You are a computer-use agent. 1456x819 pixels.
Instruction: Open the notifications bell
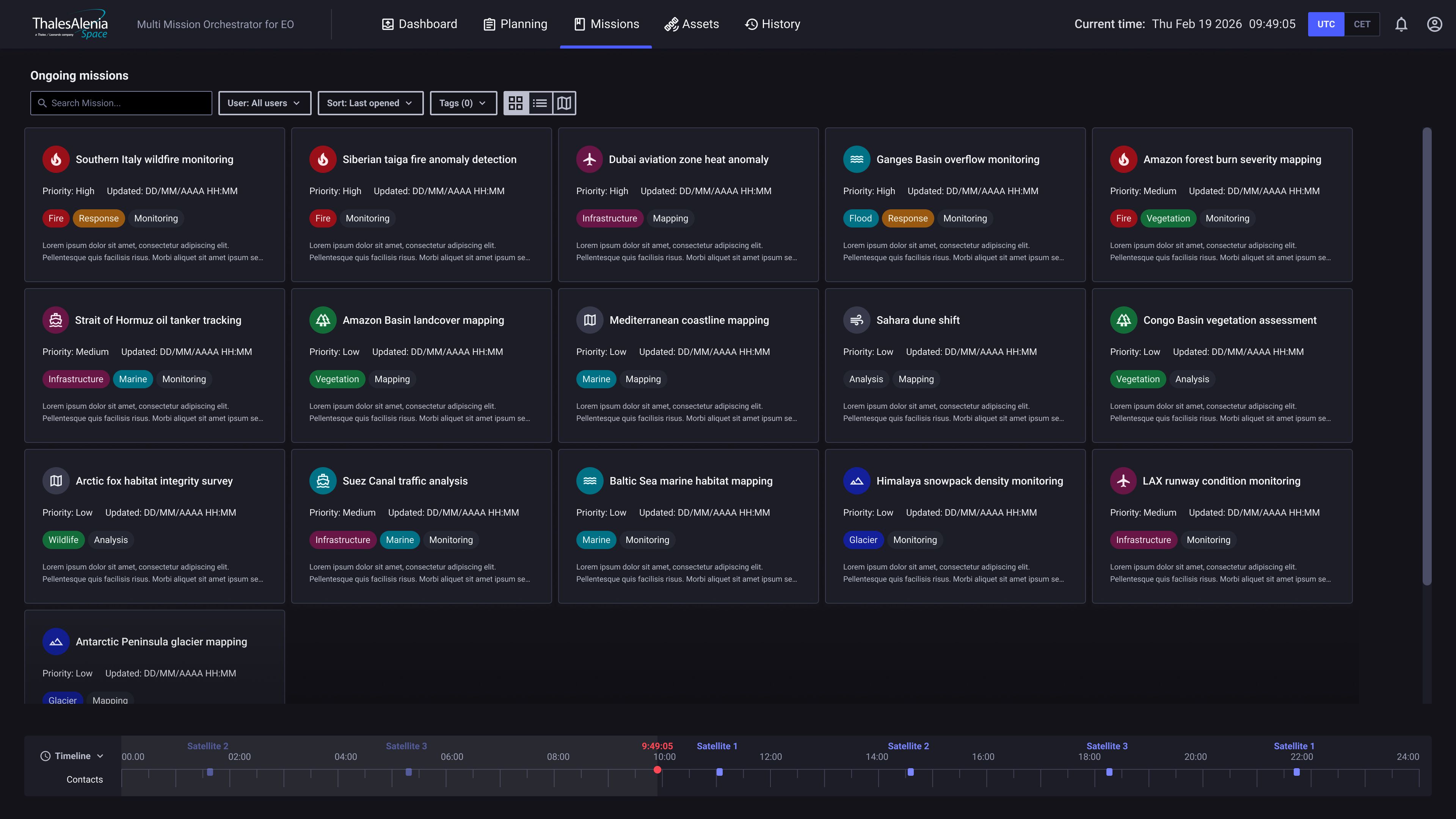tap(1401, 24)
